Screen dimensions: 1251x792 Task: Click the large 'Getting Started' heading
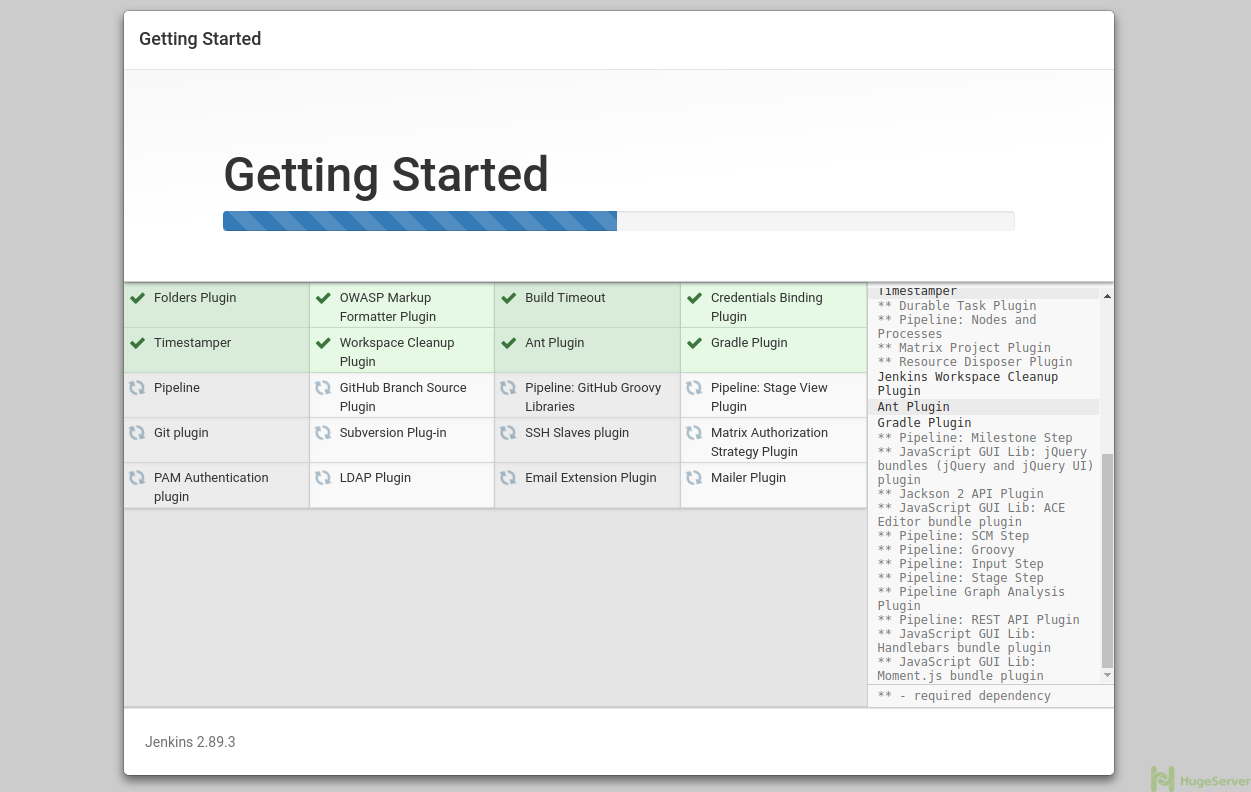386,175
